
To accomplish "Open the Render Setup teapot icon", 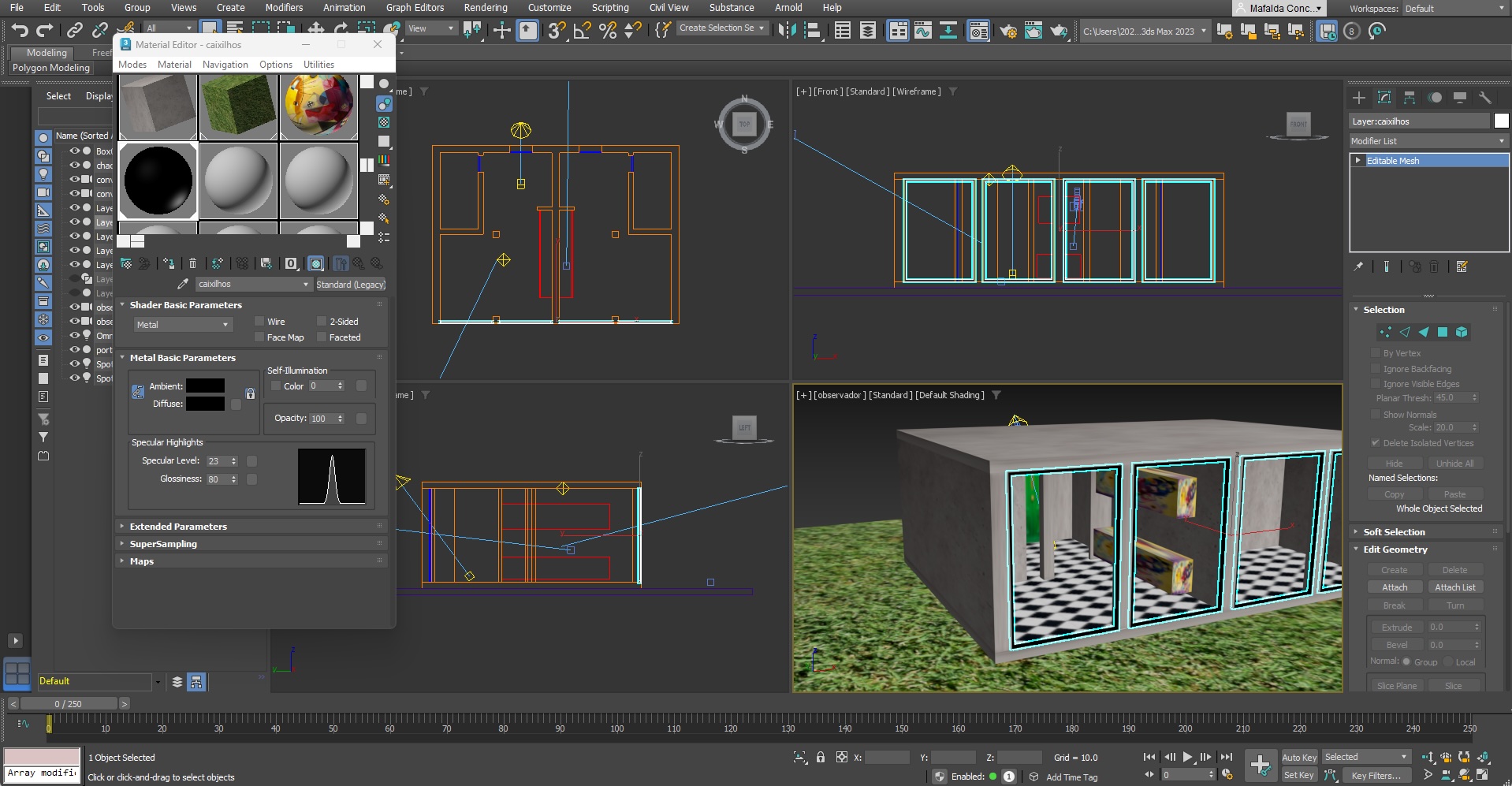I will coord(1007,32).
